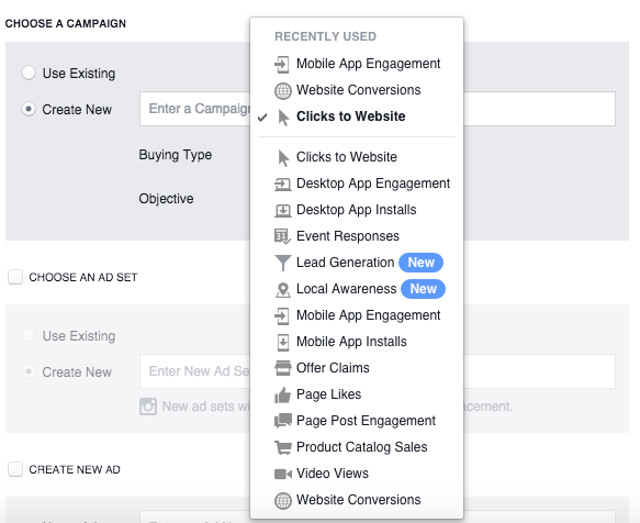Click the Local Awareness pin icon
Screen dimensions: 640x523
[281, 289]
